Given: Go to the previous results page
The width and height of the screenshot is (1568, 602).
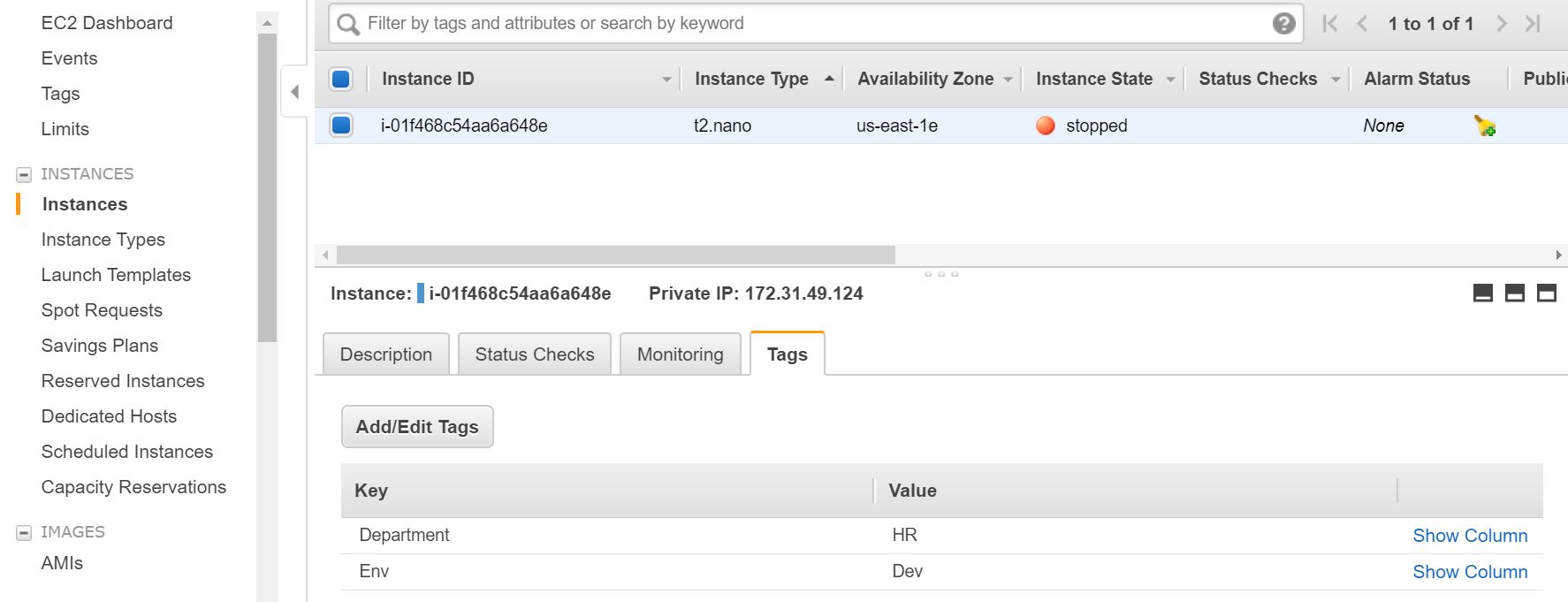Looking at the screenshot, I should pos(1362,24).
